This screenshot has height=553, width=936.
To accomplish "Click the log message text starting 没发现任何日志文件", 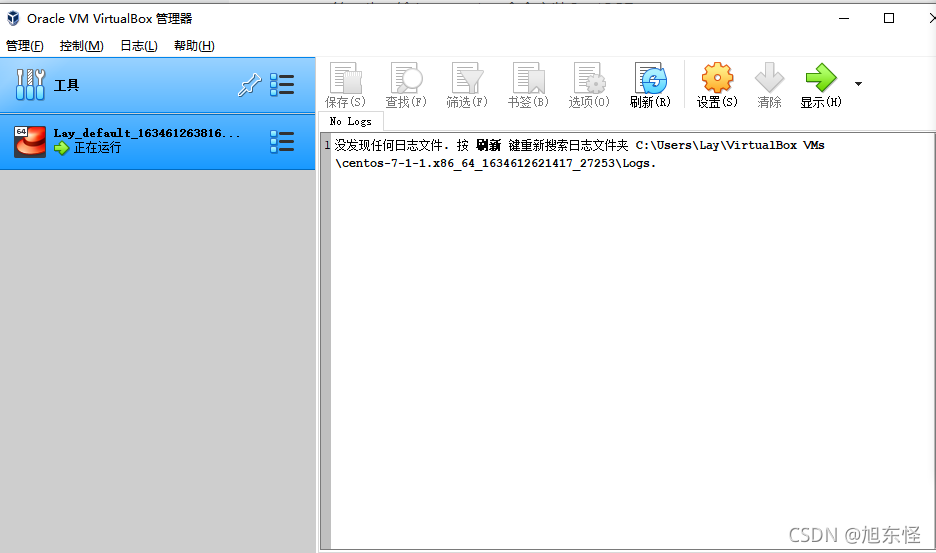I will point(579,145).
